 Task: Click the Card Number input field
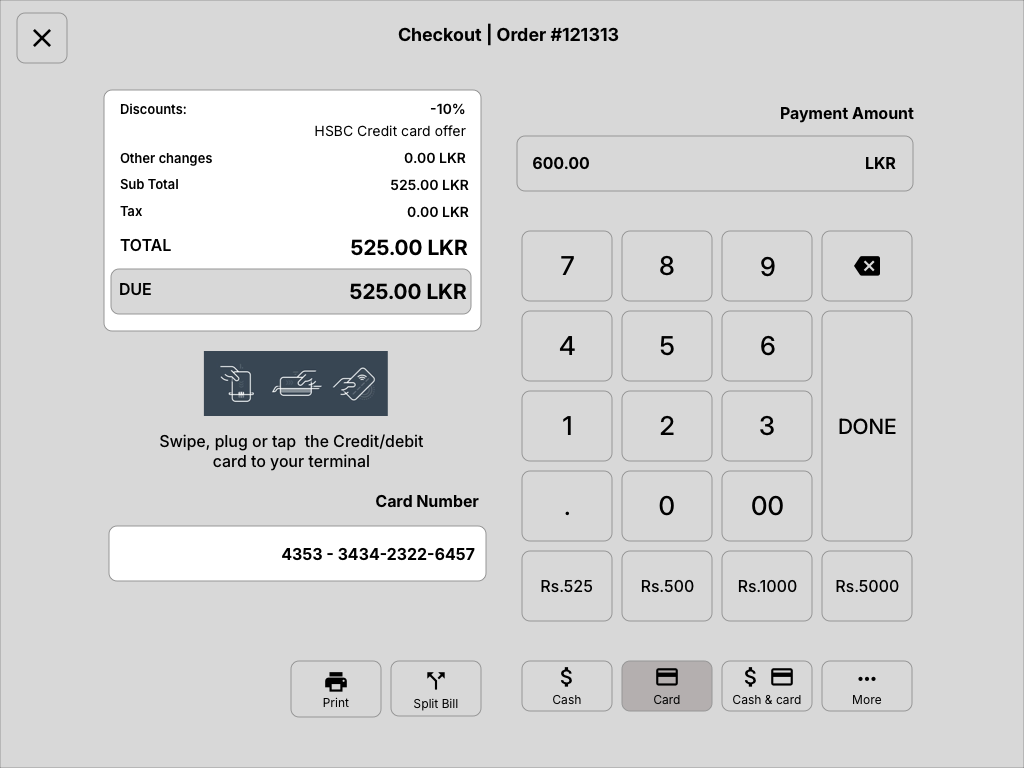click(x=297, y=553)
